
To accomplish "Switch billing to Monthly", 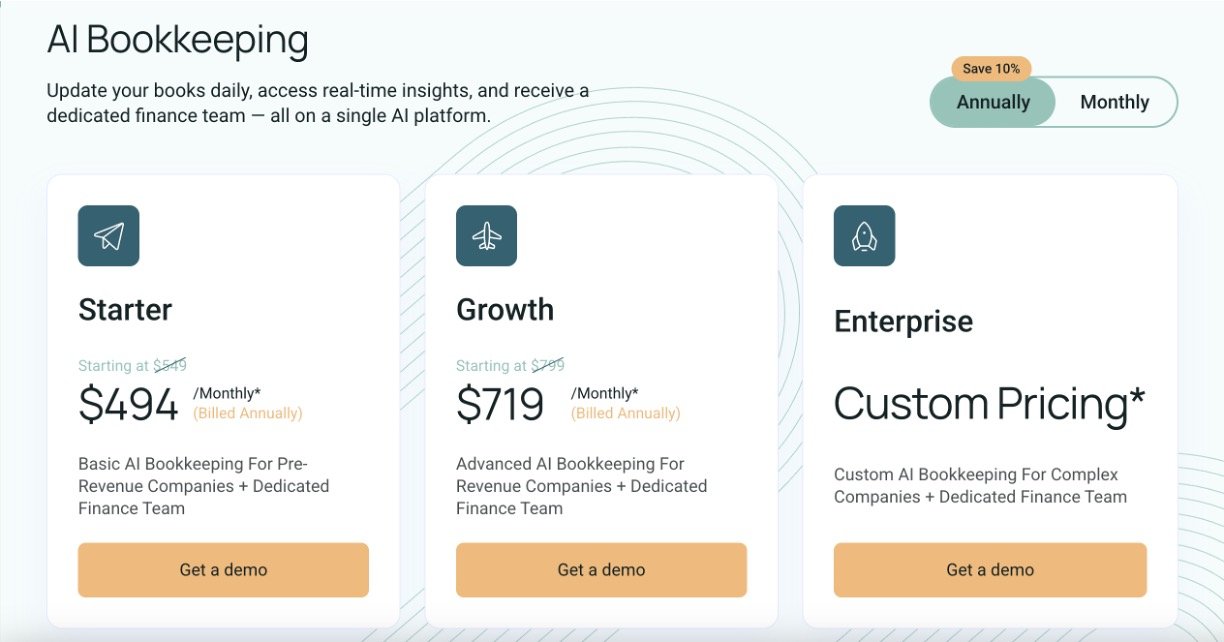I will point(1114,102).
